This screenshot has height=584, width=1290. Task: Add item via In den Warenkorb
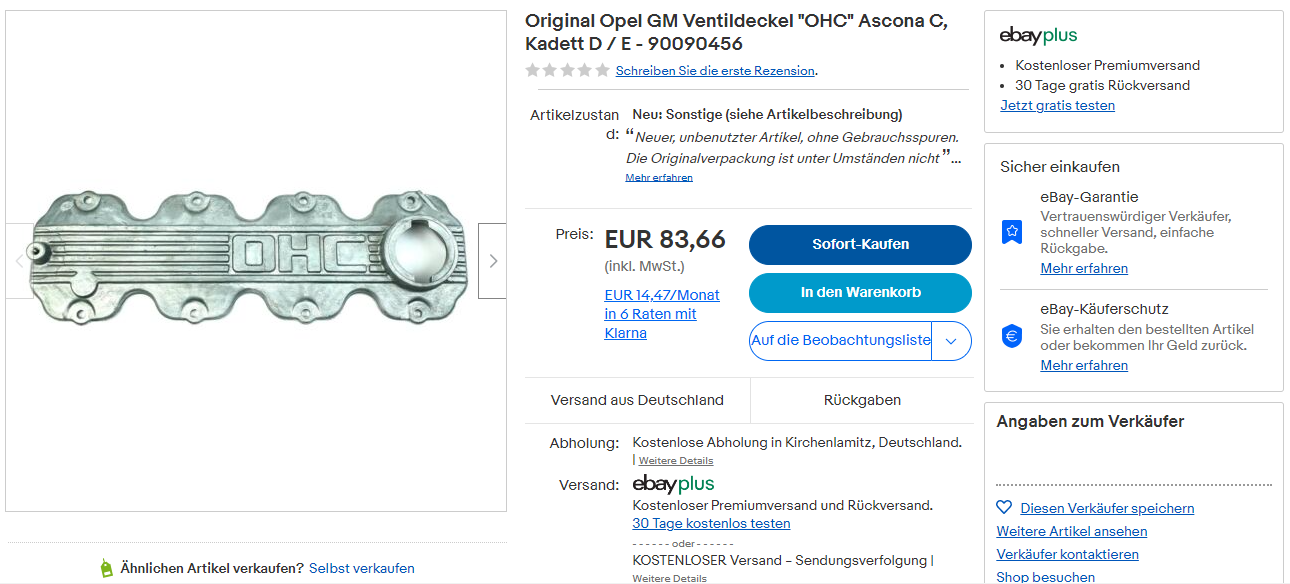(x=860, y=293)
